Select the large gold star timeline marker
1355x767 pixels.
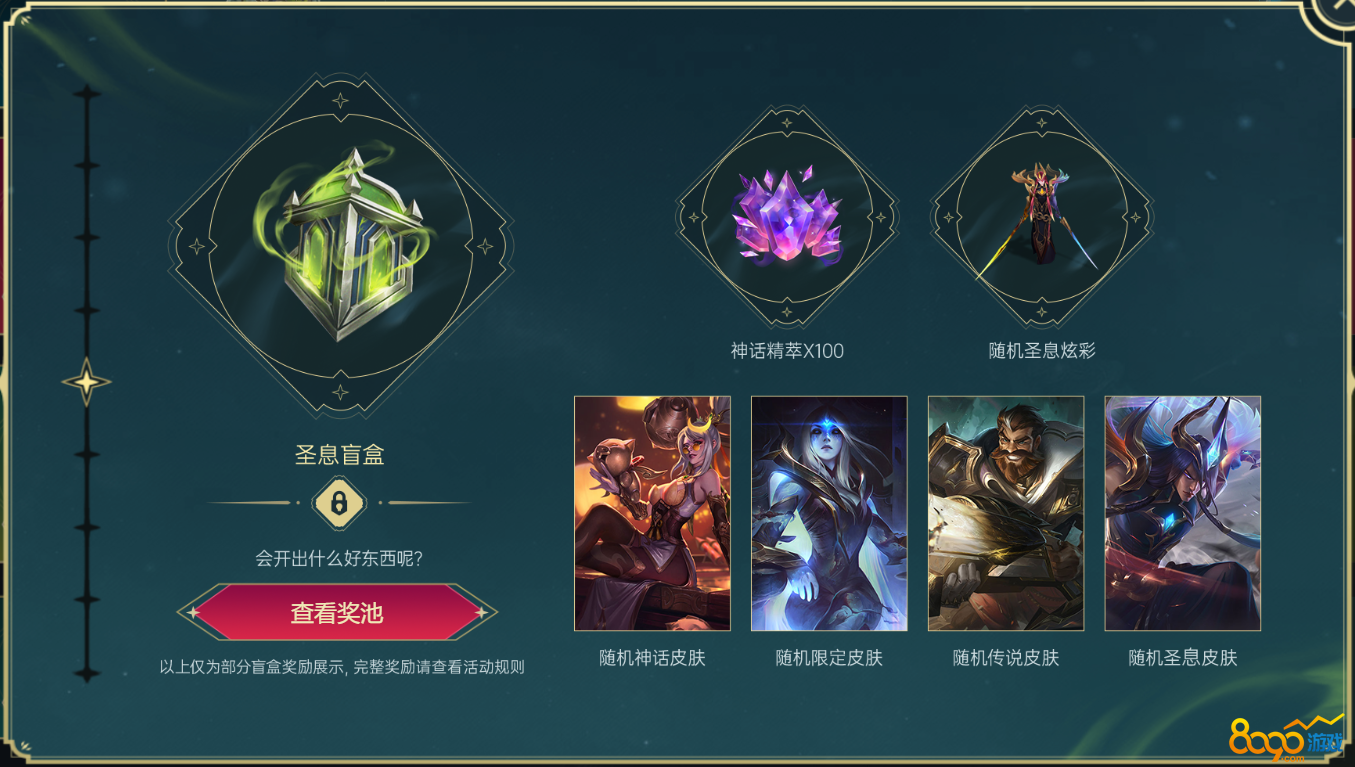point(87,381)
